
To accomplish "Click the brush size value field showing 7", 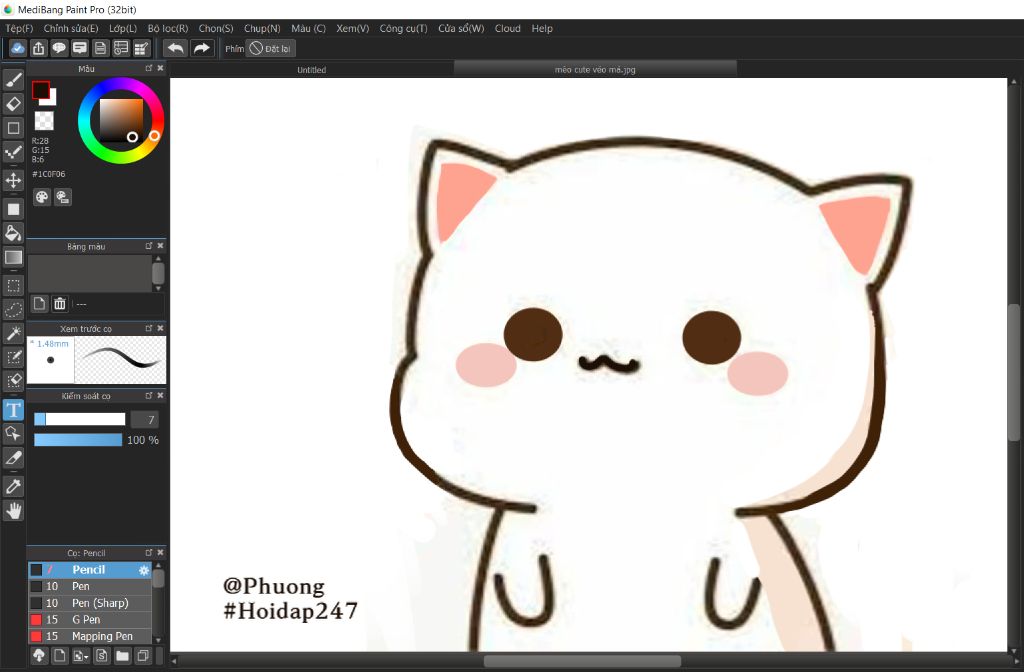I will [144, 420].
